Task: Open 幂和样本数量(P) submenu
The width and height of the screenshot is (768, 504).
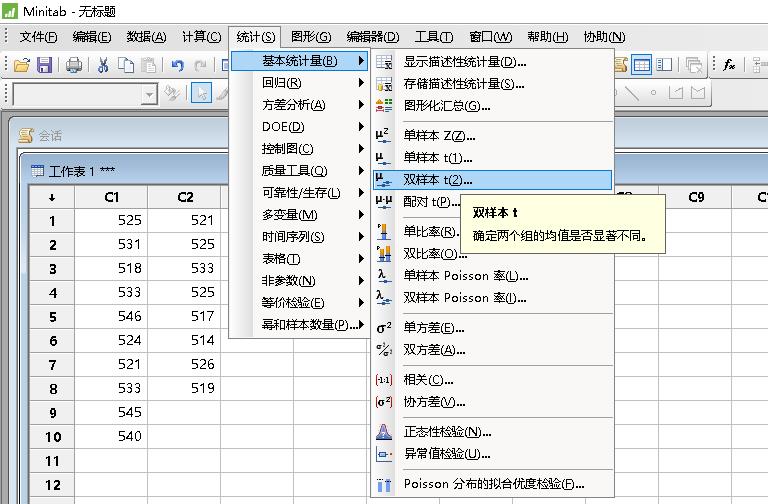Action: coord(299,325)
